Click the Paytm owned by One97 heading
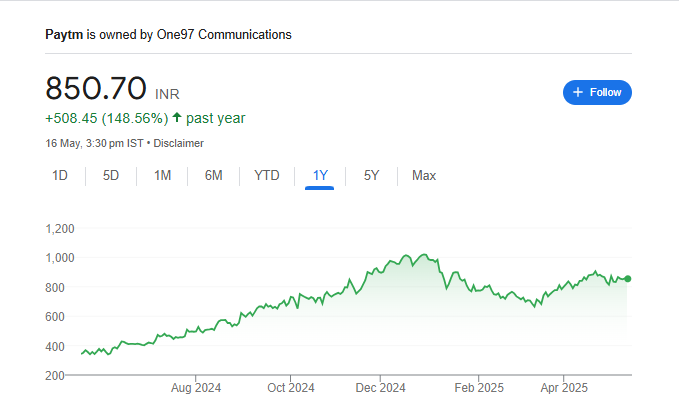 [168, 35]
